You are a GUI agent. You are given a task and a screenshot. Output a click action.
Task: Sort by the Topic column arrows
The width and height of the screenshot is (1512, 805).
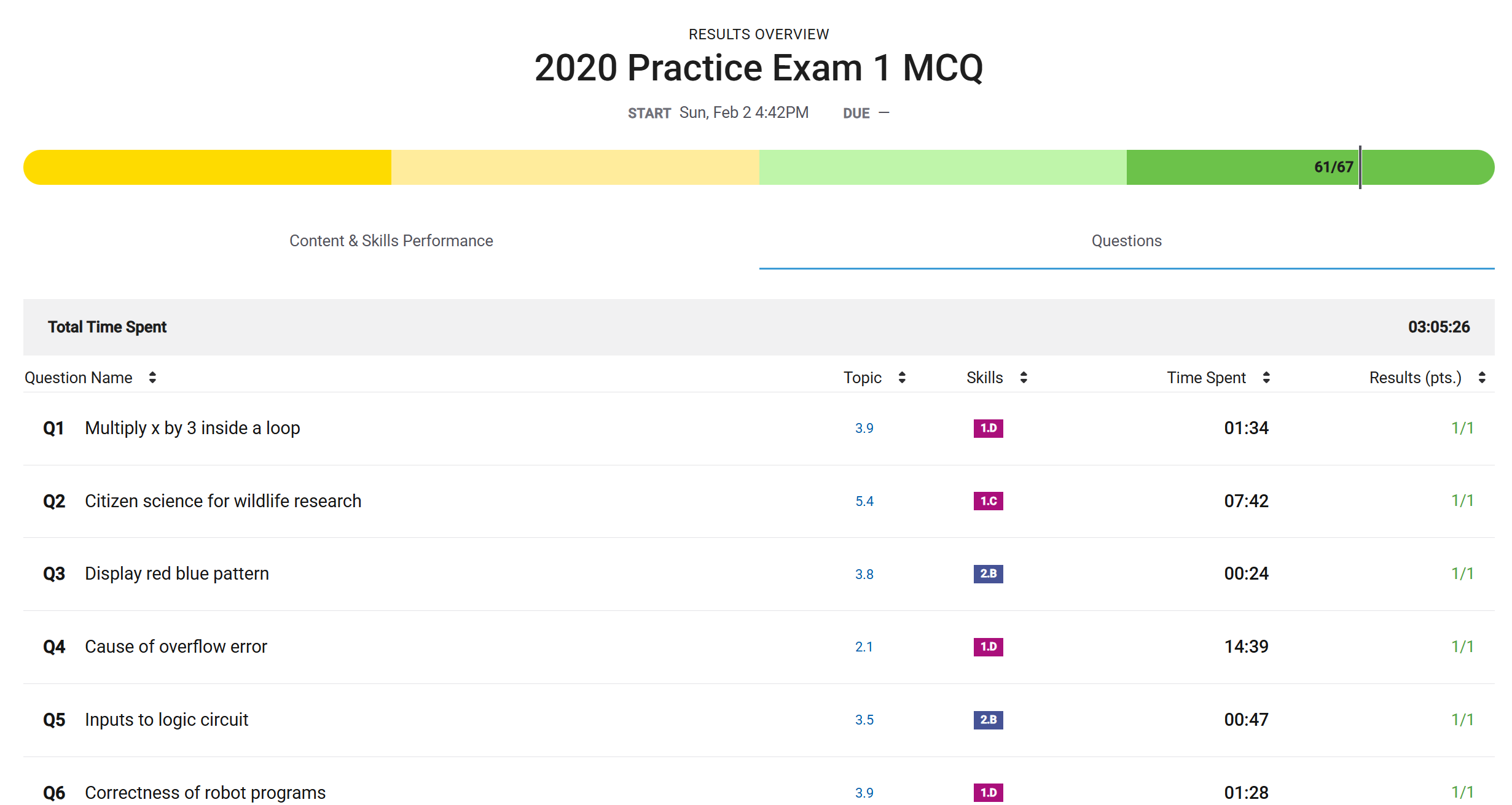tap(902, 378)
